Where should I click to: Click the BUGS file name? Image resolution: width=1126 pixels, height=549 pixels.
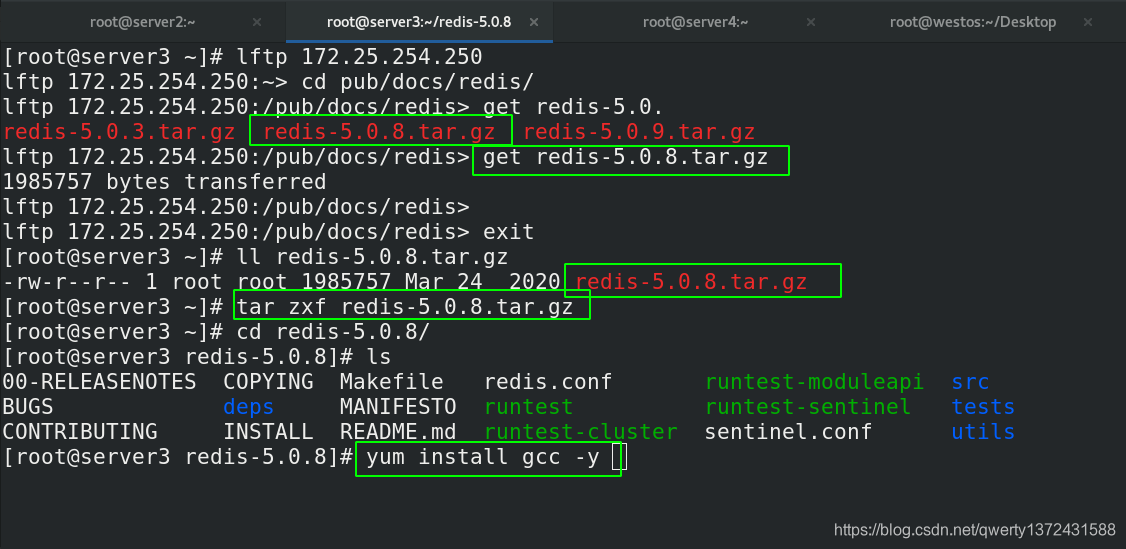pos(28,407)
